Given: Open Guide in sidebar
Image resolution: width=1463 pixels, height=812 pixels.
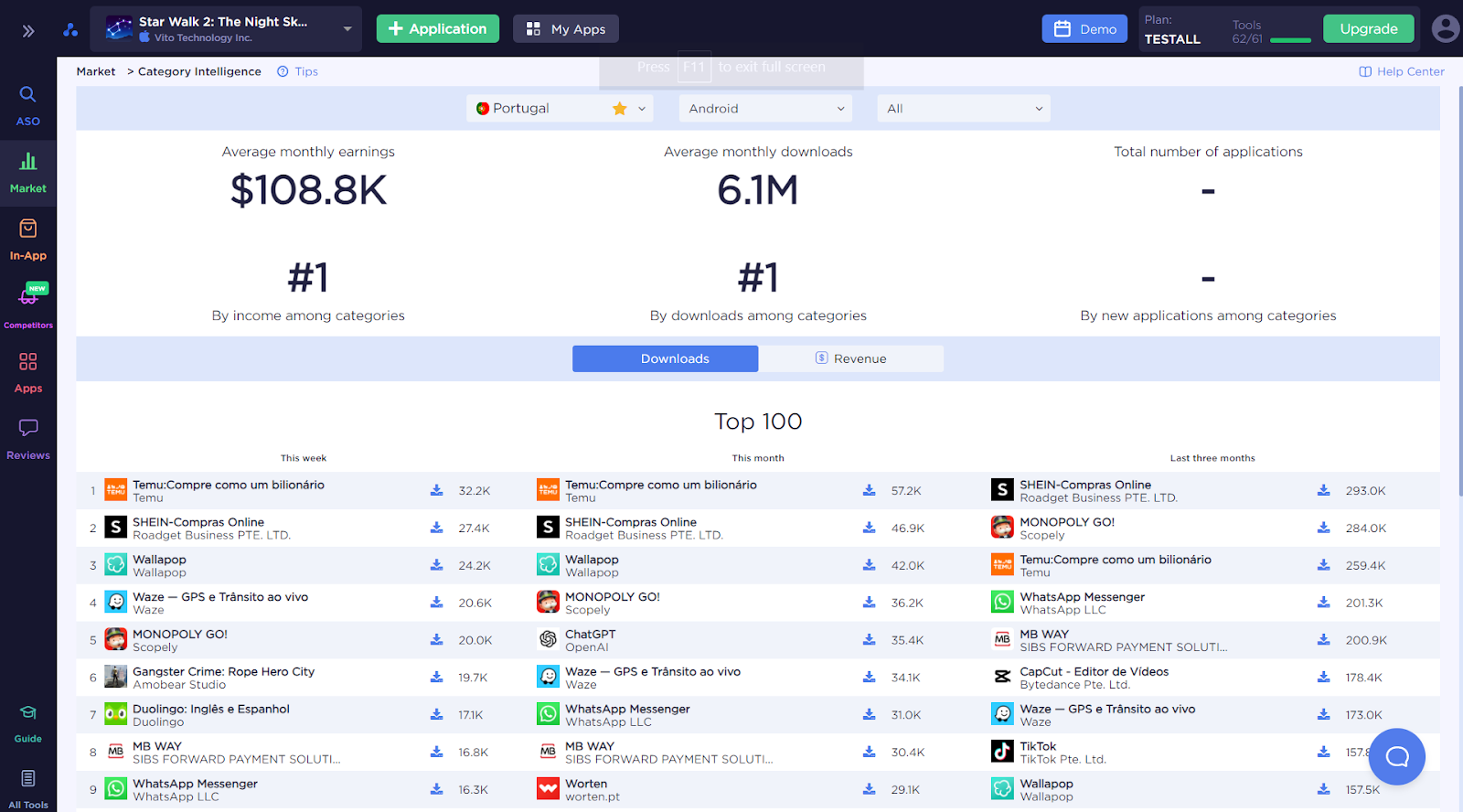Looking at the screenshot, I should pos(28,724).
